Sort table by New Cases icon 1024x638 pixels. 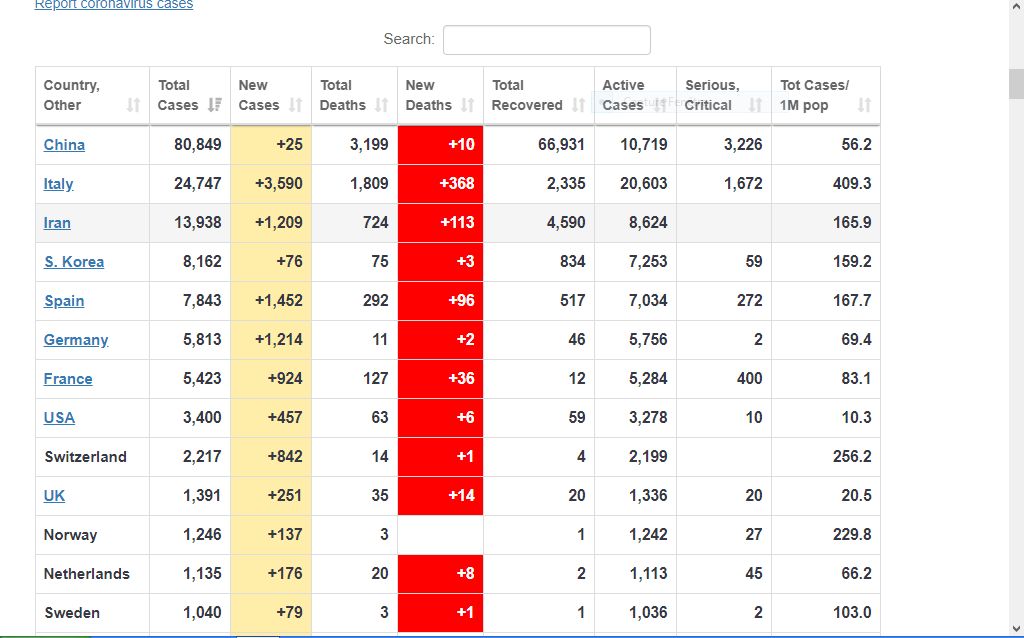pyautogui.click(x=295, y=105)
